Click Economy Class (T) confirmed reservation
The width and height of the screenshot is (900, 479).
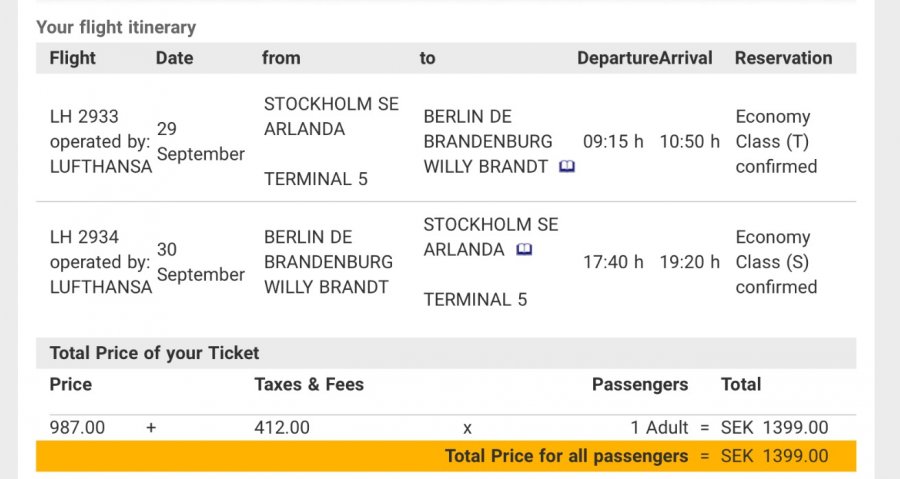pos(776,142)
